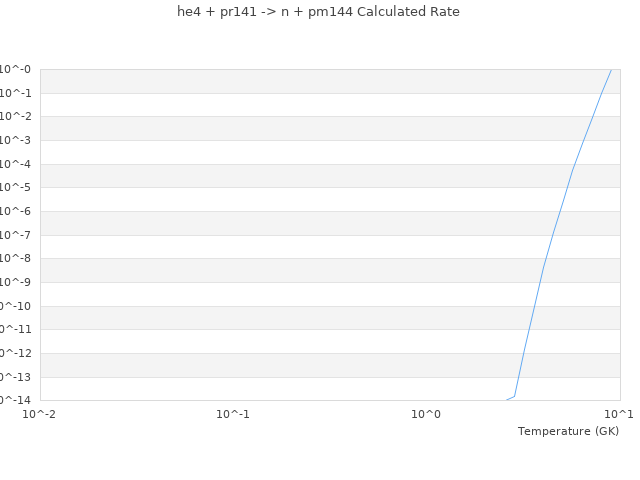
Task: Click the chart title 'he4 + pr141 -> n + pm144 Calculated Rate'
Action: 318,12
